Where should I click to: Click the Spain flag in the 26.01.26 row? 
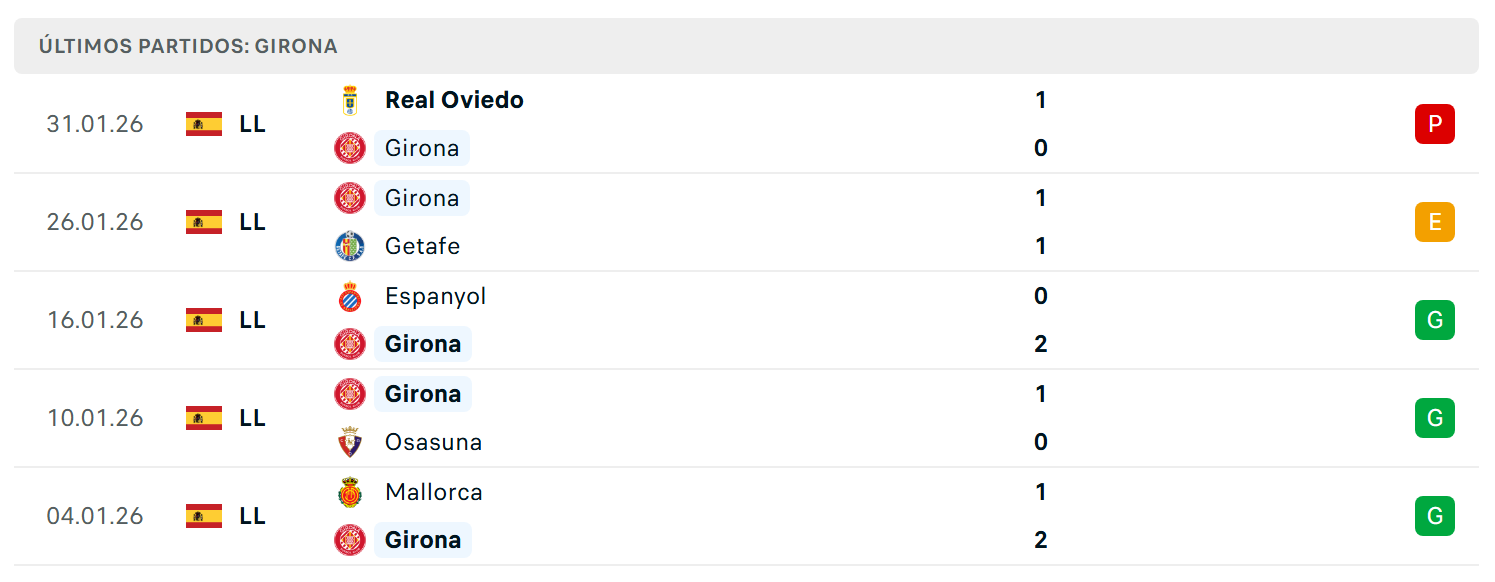point(204,222)
